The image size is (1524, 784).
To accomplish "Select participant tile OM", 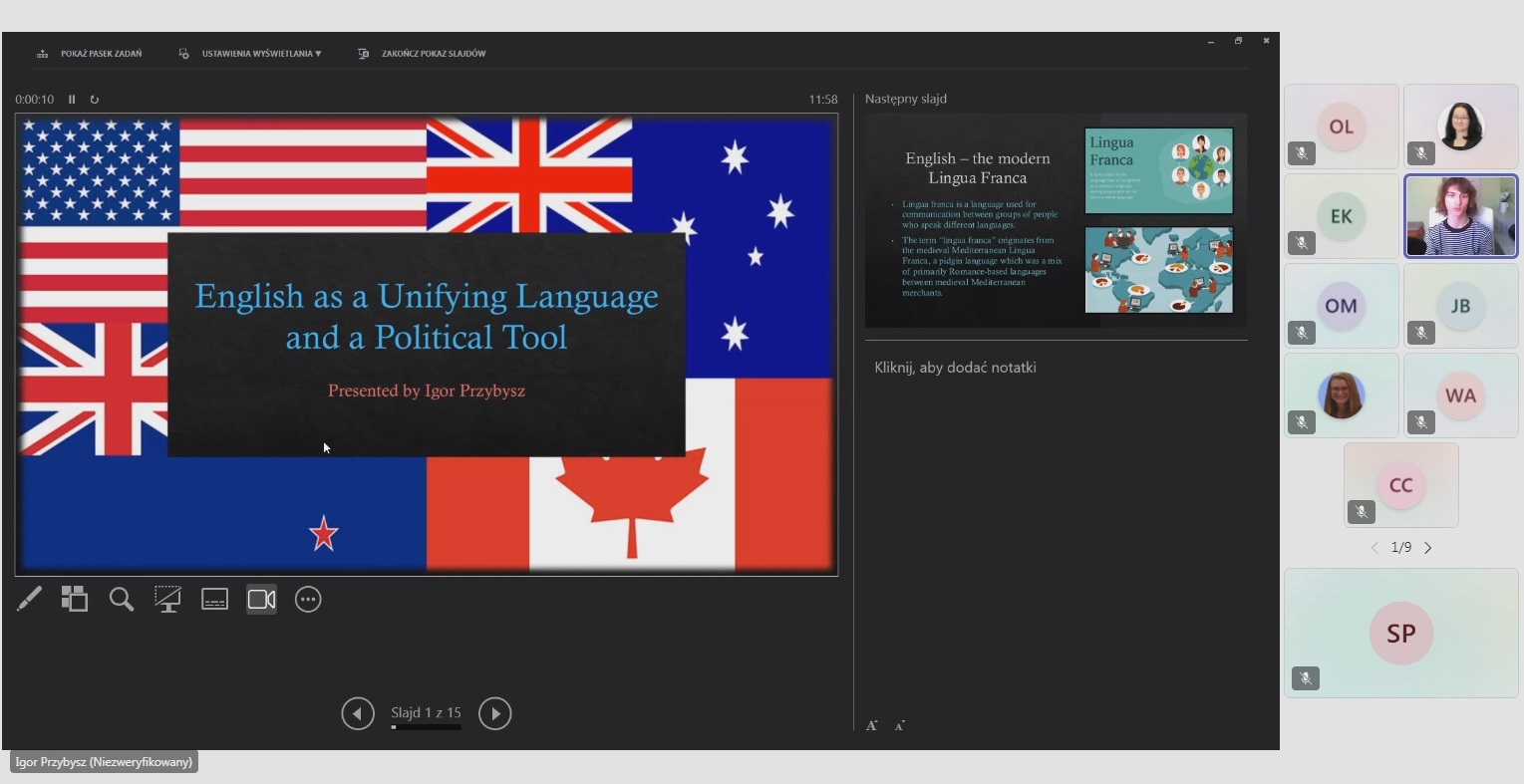I will point(1342,306).
